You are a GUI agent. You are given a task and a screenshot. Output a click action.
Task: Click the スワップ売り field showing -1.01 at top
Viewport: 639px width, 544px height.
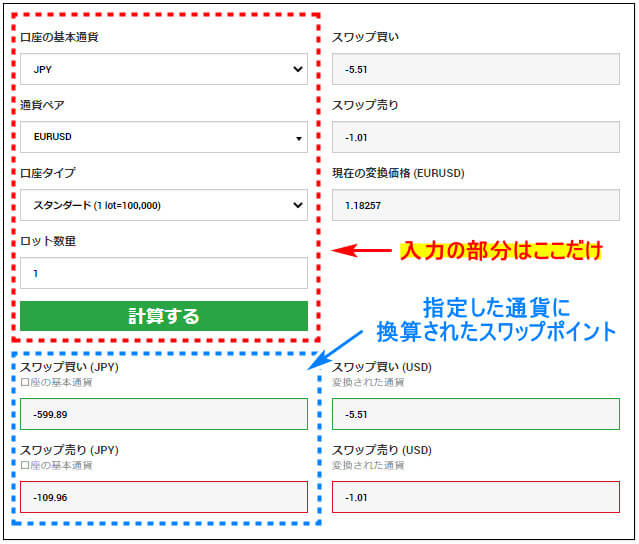[x=476, y=137]
